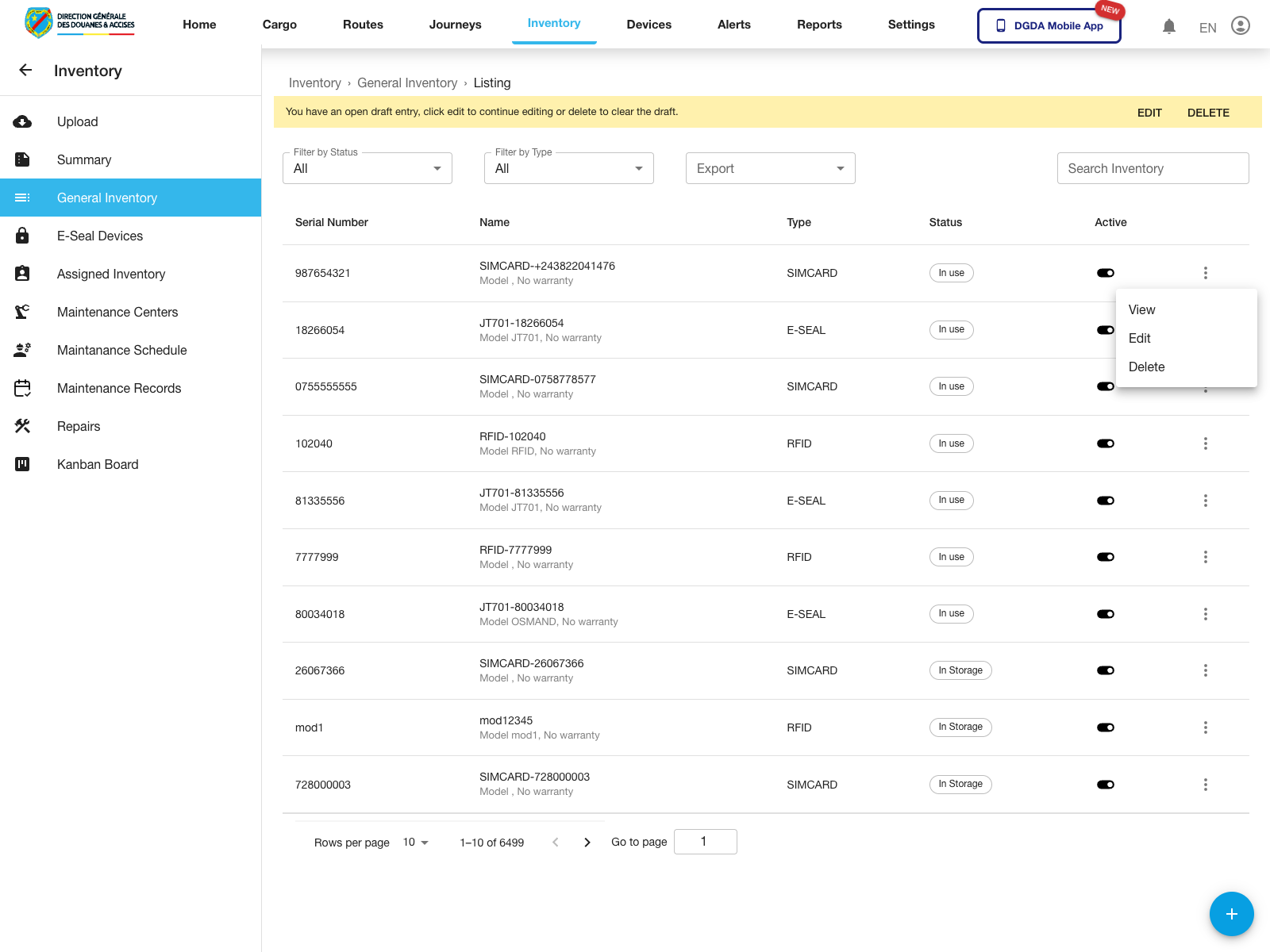Viewport: 1270px width, 952px height.
Task: Select the Summary sidebar icon
Action: [22, 159]
